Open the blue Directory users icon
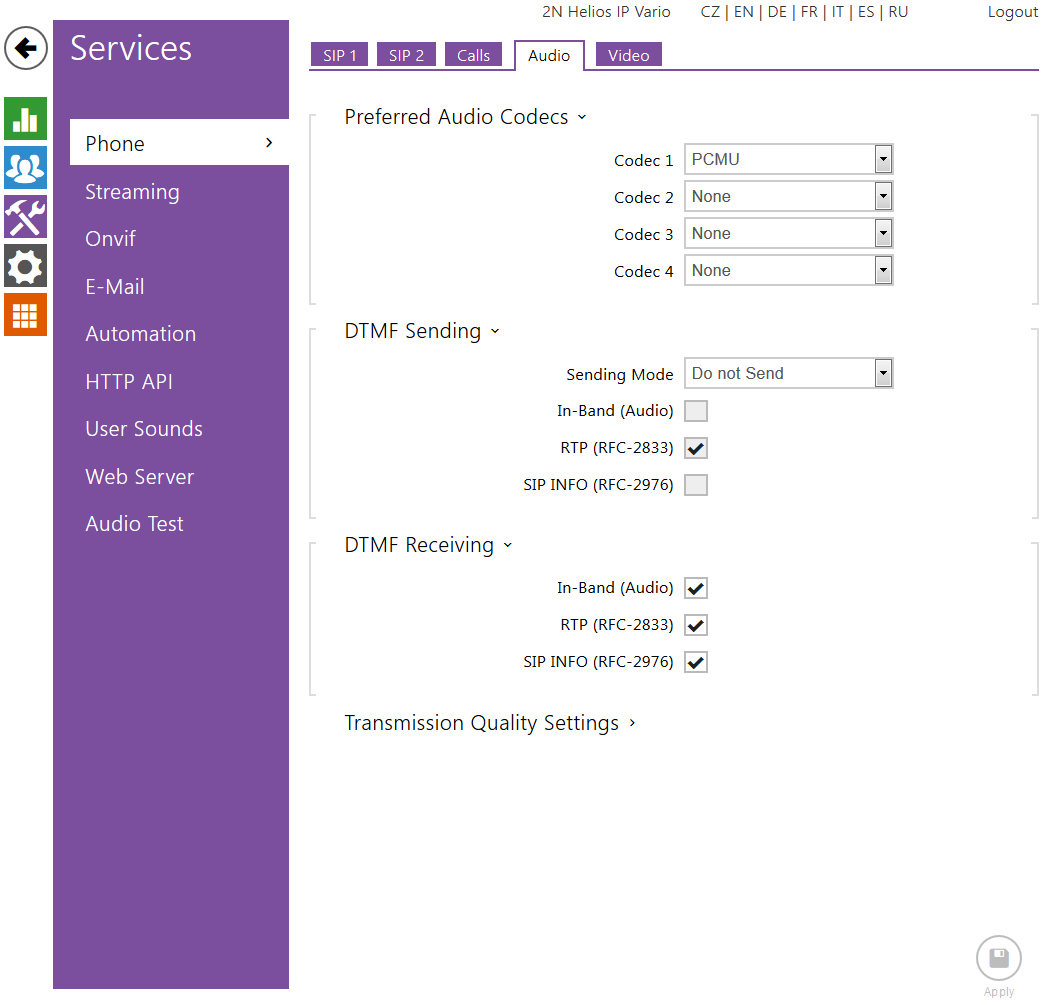Image resolution: width=1043 pixels, height=1005 pixels. tap(25, 167)
